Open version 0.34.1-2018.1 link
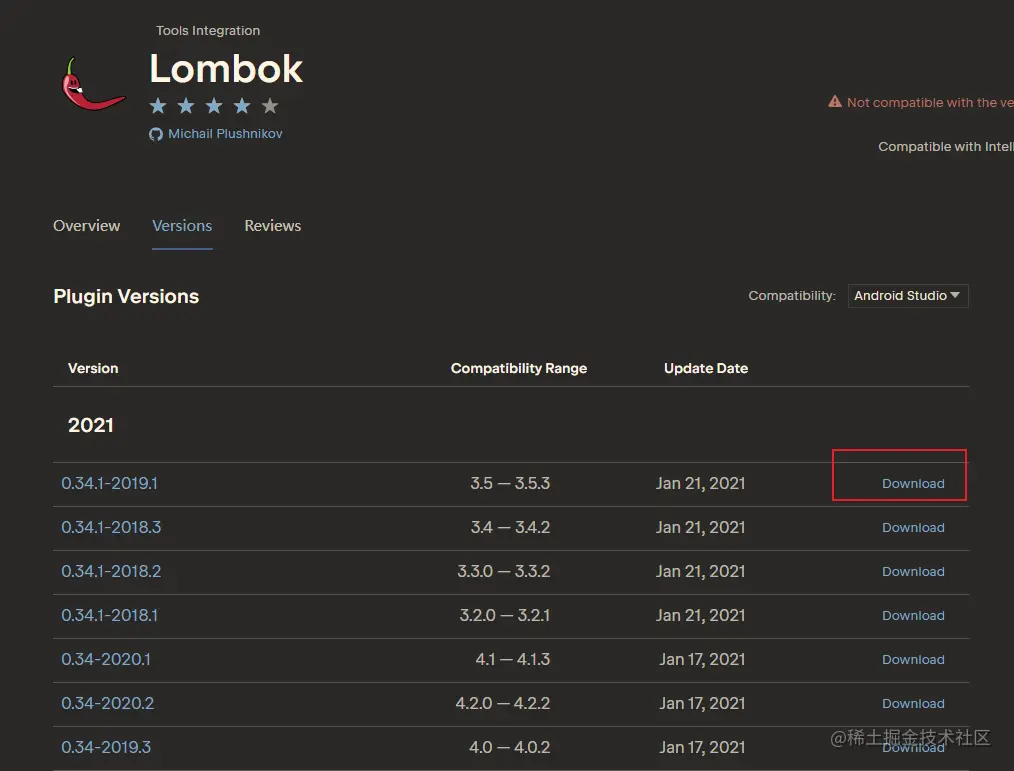This screenshot has height=771, width=1014. pos(109,615)
